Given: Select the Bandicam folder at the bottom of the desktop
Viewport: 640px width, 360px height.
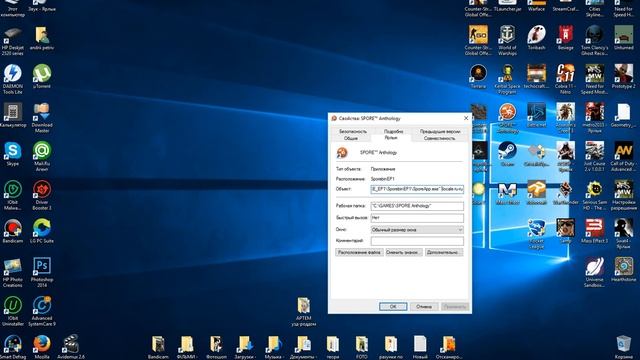Looking at the screenshot, I should click(x=158, y=347).
